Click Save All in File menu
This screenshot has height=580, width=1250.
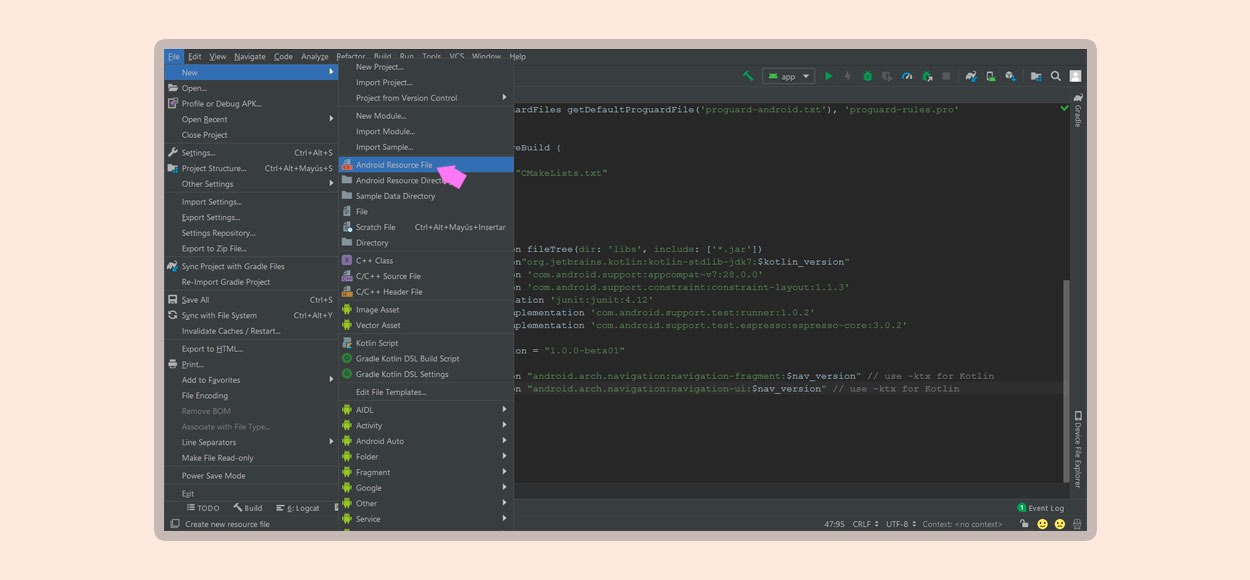[251, 300]
